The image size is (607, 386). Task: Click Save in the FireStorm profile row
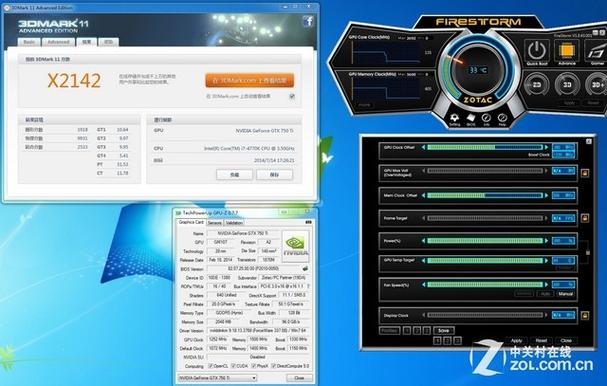pyautogui.click(x=444, y=331)
